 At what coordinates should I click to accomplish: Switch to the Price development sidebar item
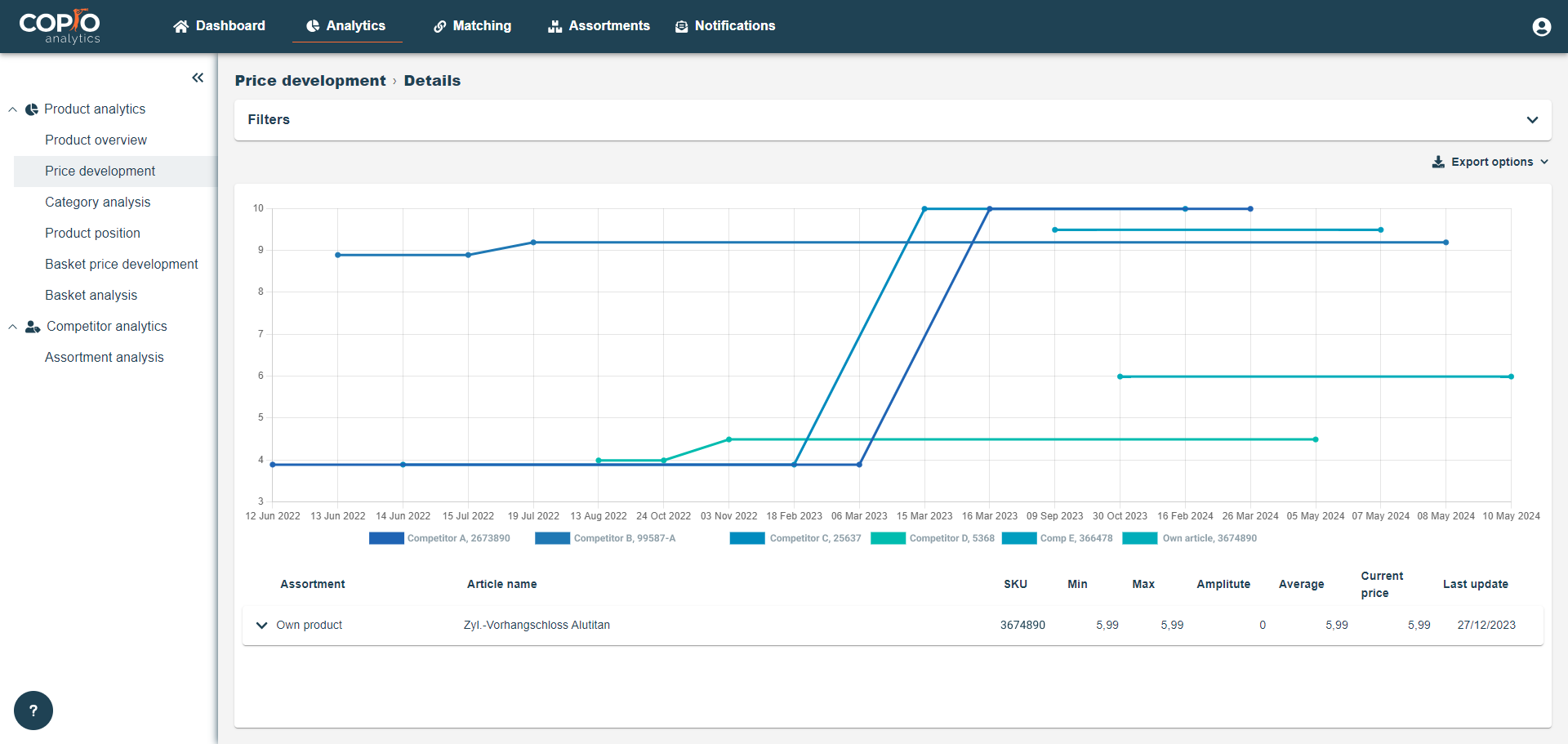[100, 171]
